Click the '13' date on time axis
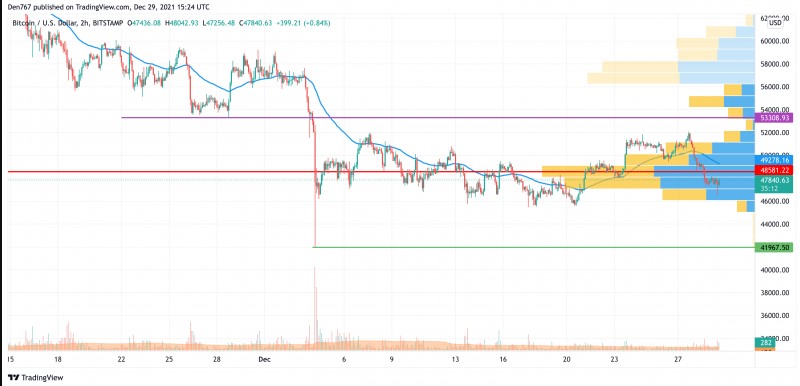Screen dimensions: 800x386 tap(455, 359)
